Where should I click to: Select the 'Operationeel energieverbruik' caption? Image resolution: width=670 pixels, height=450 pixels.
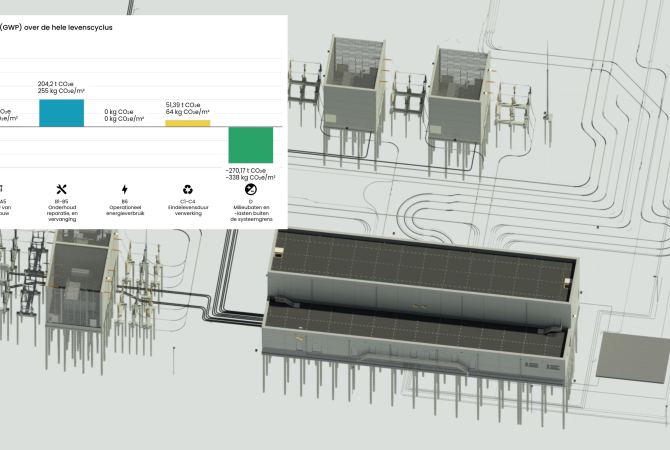pyautogui.click(x=125, y=210)
